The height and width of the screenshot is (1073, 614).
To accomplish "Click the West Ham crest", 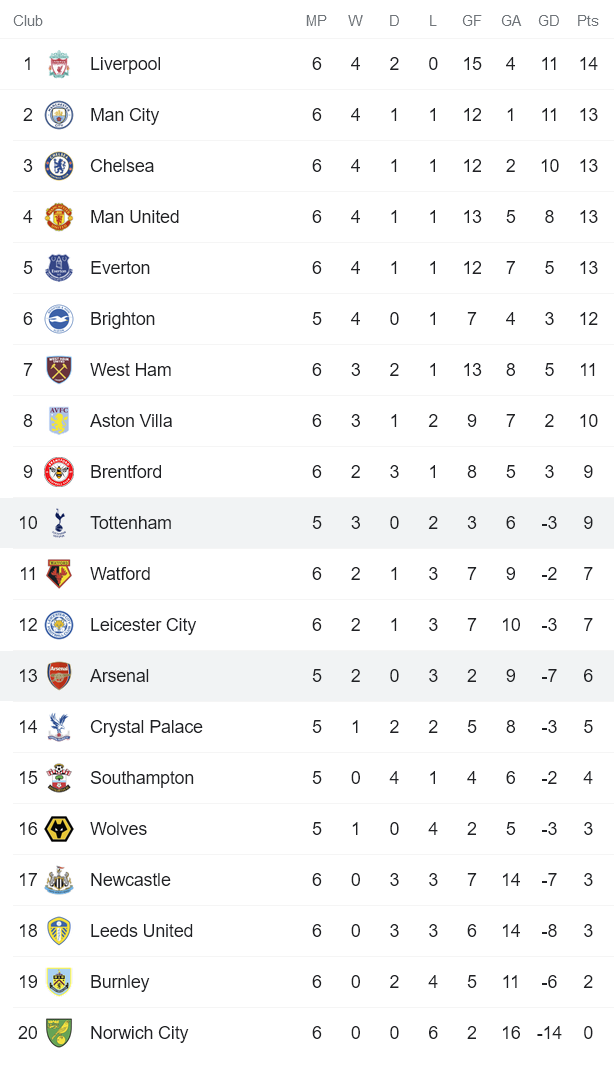I will 59,369.
